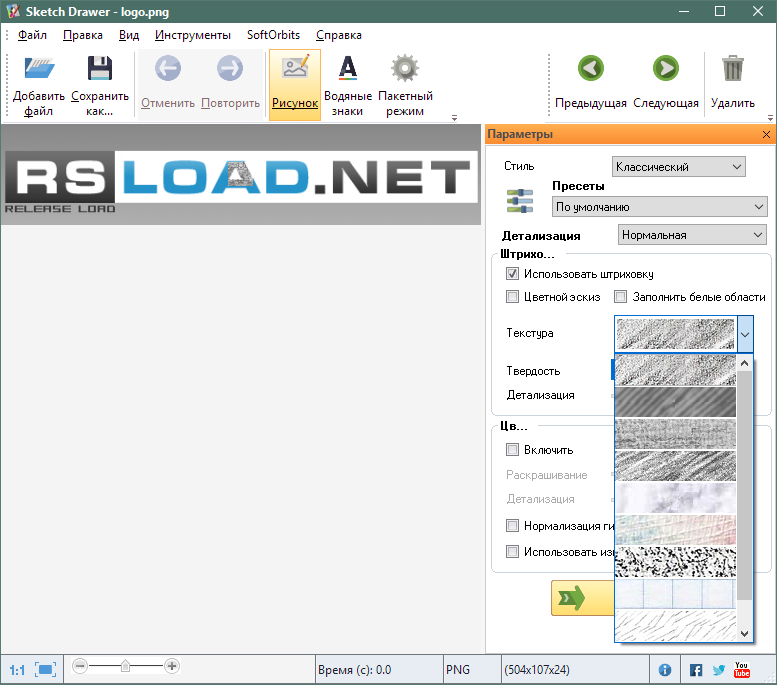Go to Следующая image with green arrow
This screenshot has height=685, width=777.
[x=666, y=68]
